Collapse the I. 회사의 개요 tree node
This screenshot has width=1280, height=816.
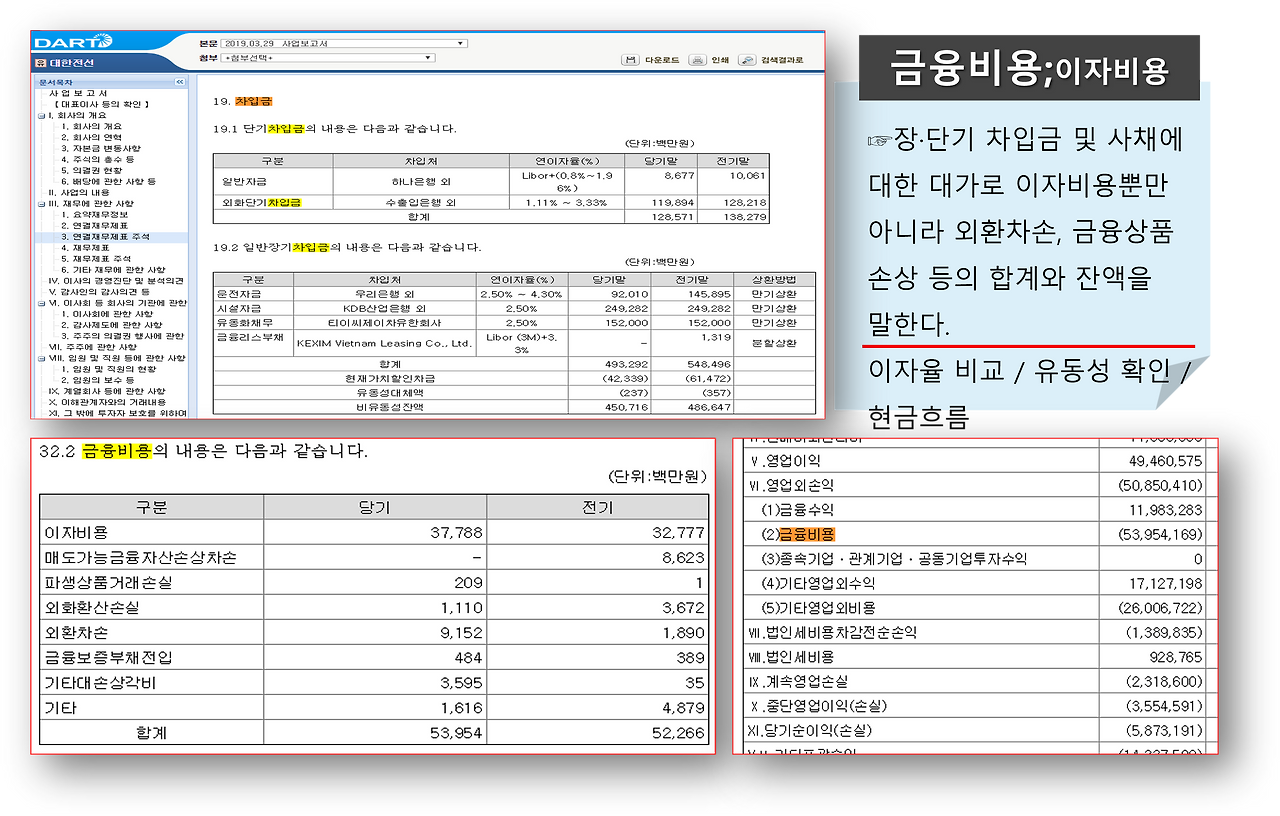click(41, 115)
